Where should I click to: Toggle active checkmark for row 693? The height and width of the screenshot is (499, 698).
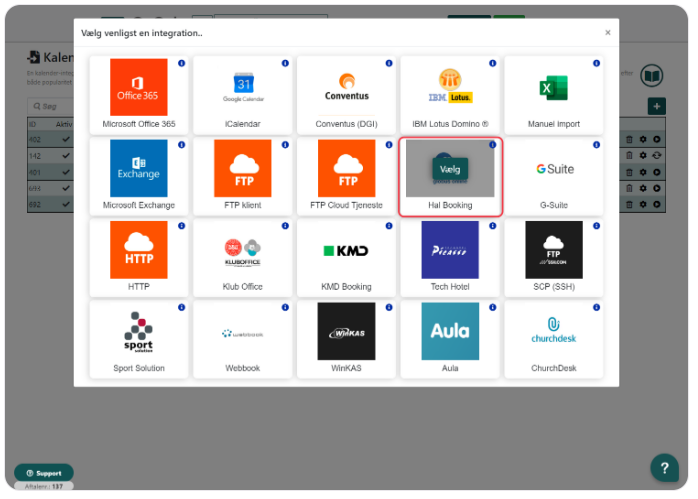(x=66, y=188)
